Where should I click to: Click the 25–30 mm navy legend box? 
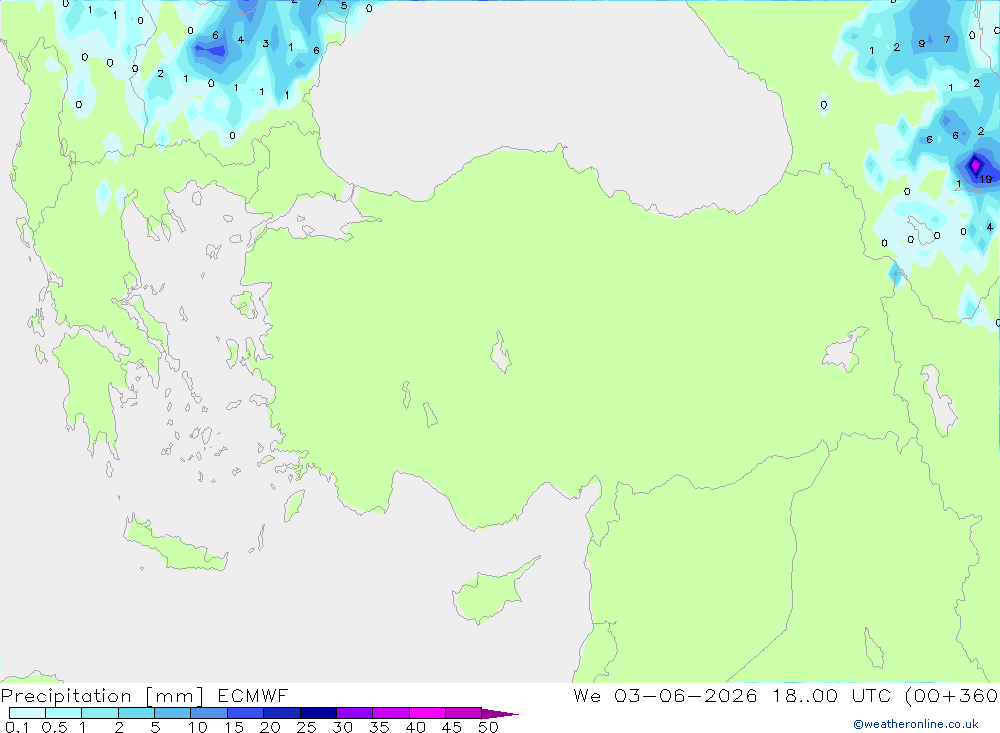[318, 713]
